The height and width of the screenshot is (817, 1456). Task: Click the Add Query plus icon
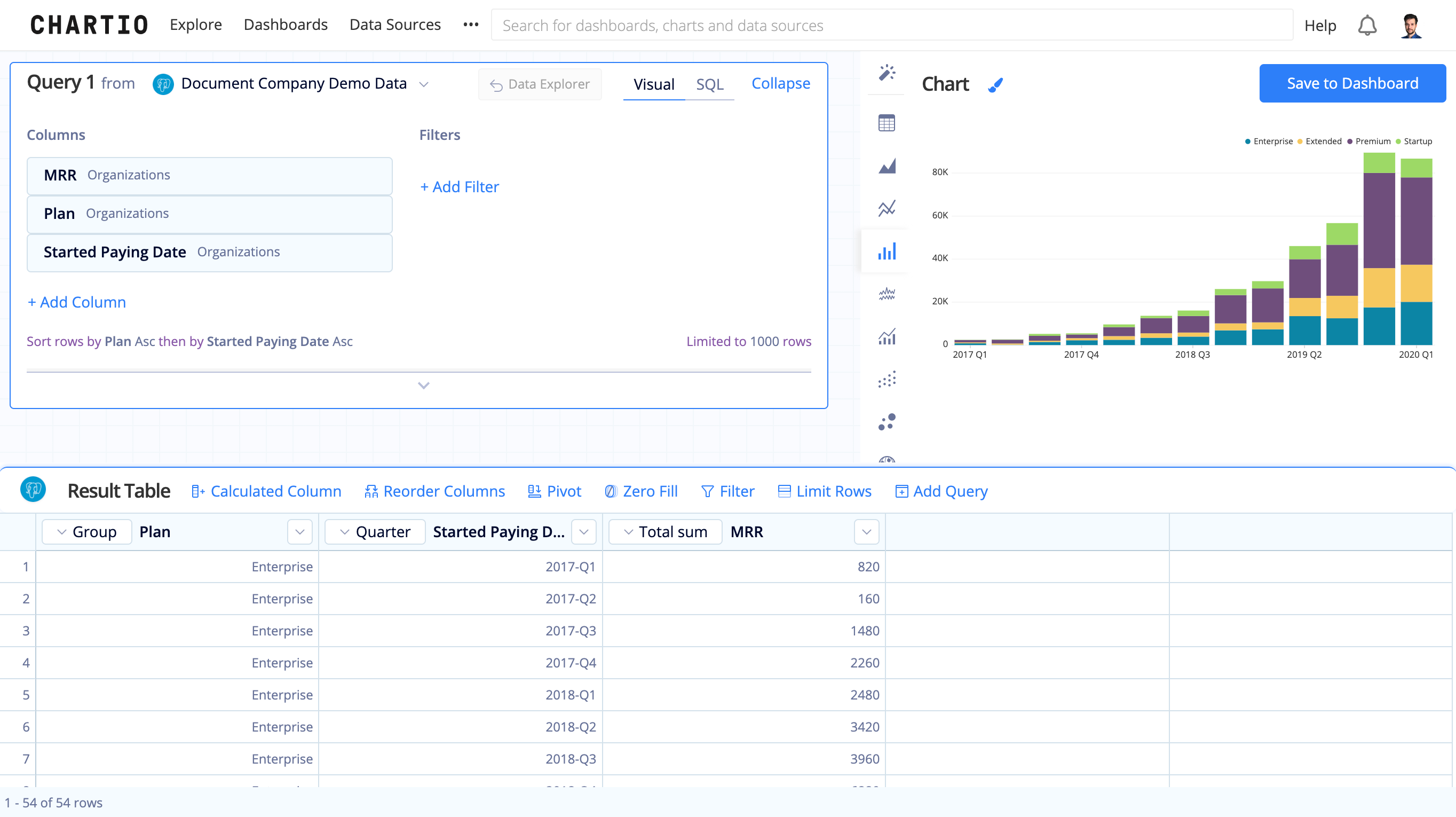(x=901, y=491)
